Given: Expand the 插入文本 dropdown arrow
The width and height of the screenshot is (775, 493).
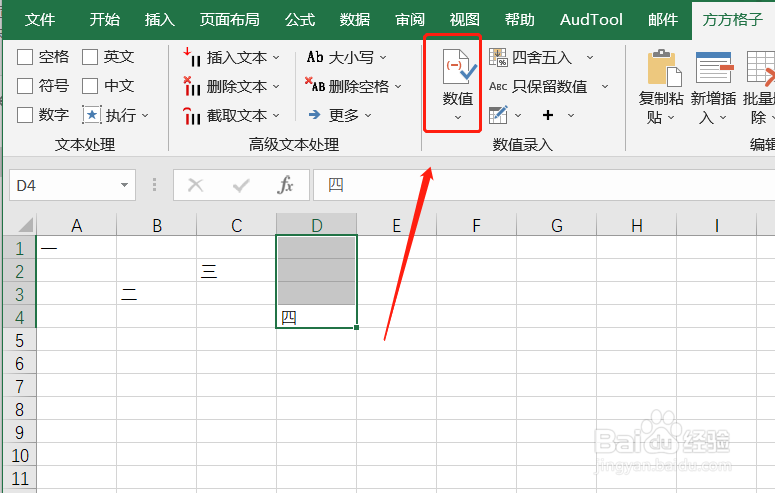Looking at the screenshot, I should tap(276, 58).
